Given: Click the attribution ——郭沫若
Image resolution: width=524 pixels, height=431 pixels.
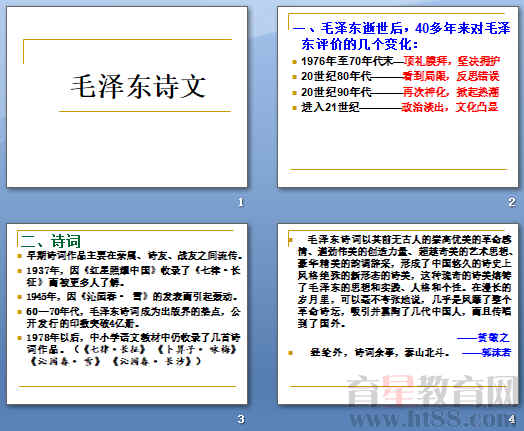Looking at the screenshot, I should pos(487,352).
